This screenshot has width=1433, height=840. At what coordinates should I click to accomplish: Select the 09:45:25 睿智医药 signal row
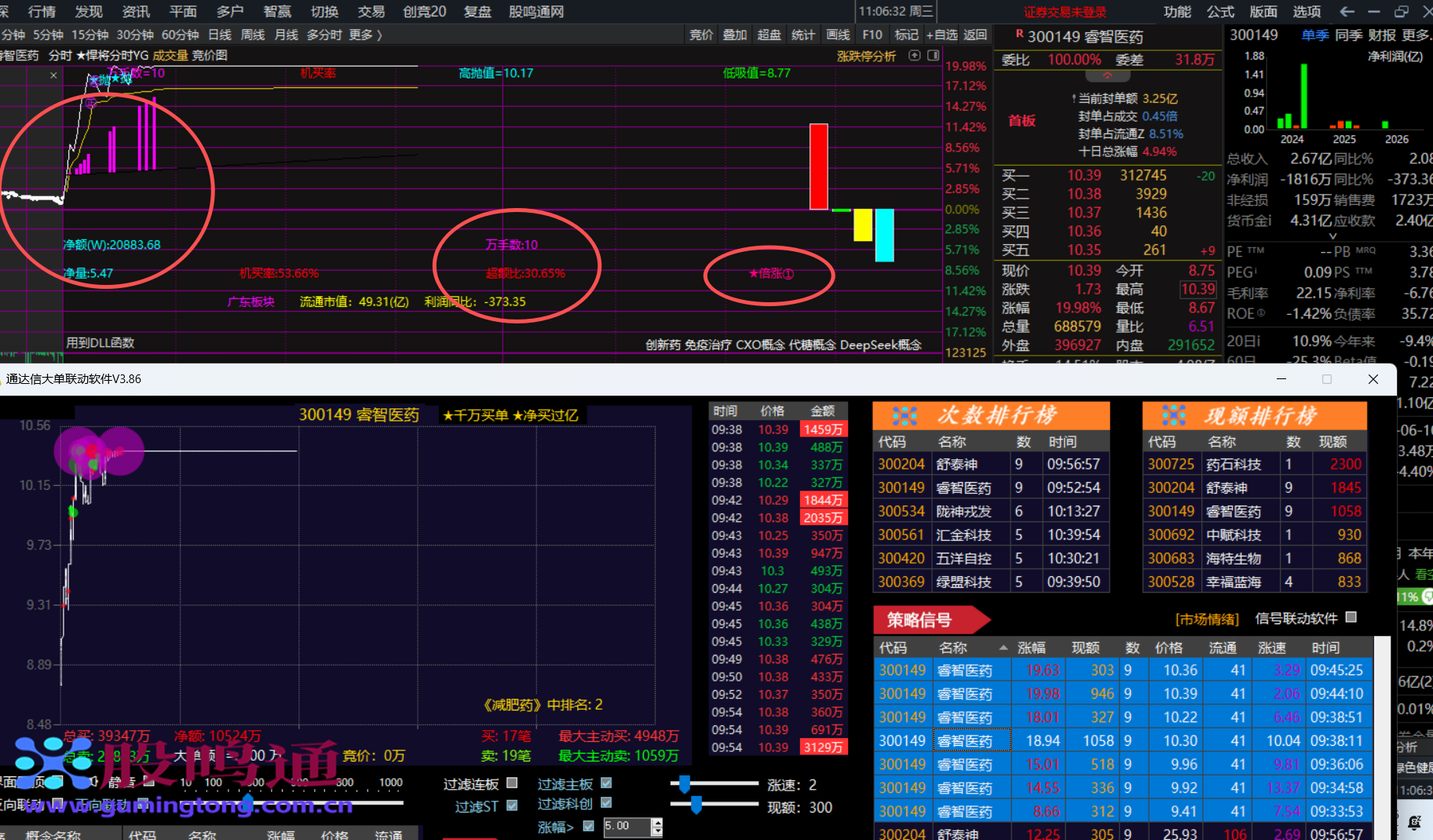[1123, 670]
